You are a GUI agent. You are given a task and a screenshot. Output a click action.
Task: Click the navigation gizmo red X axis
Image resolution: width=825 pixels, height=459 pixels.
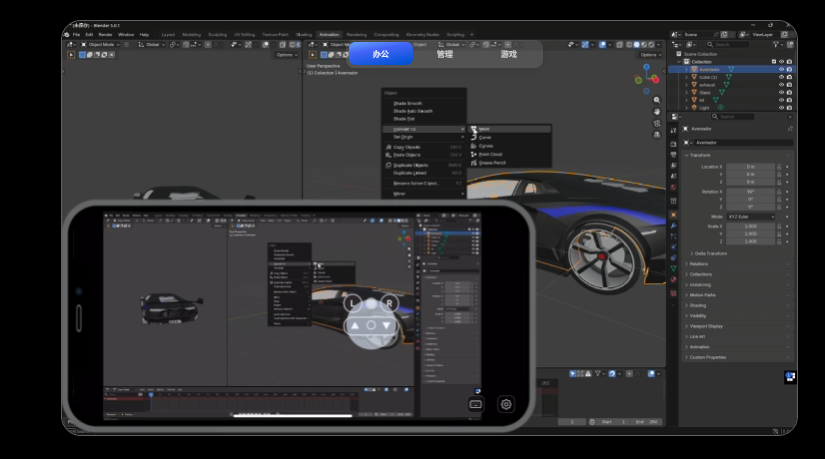coord(655,79)
